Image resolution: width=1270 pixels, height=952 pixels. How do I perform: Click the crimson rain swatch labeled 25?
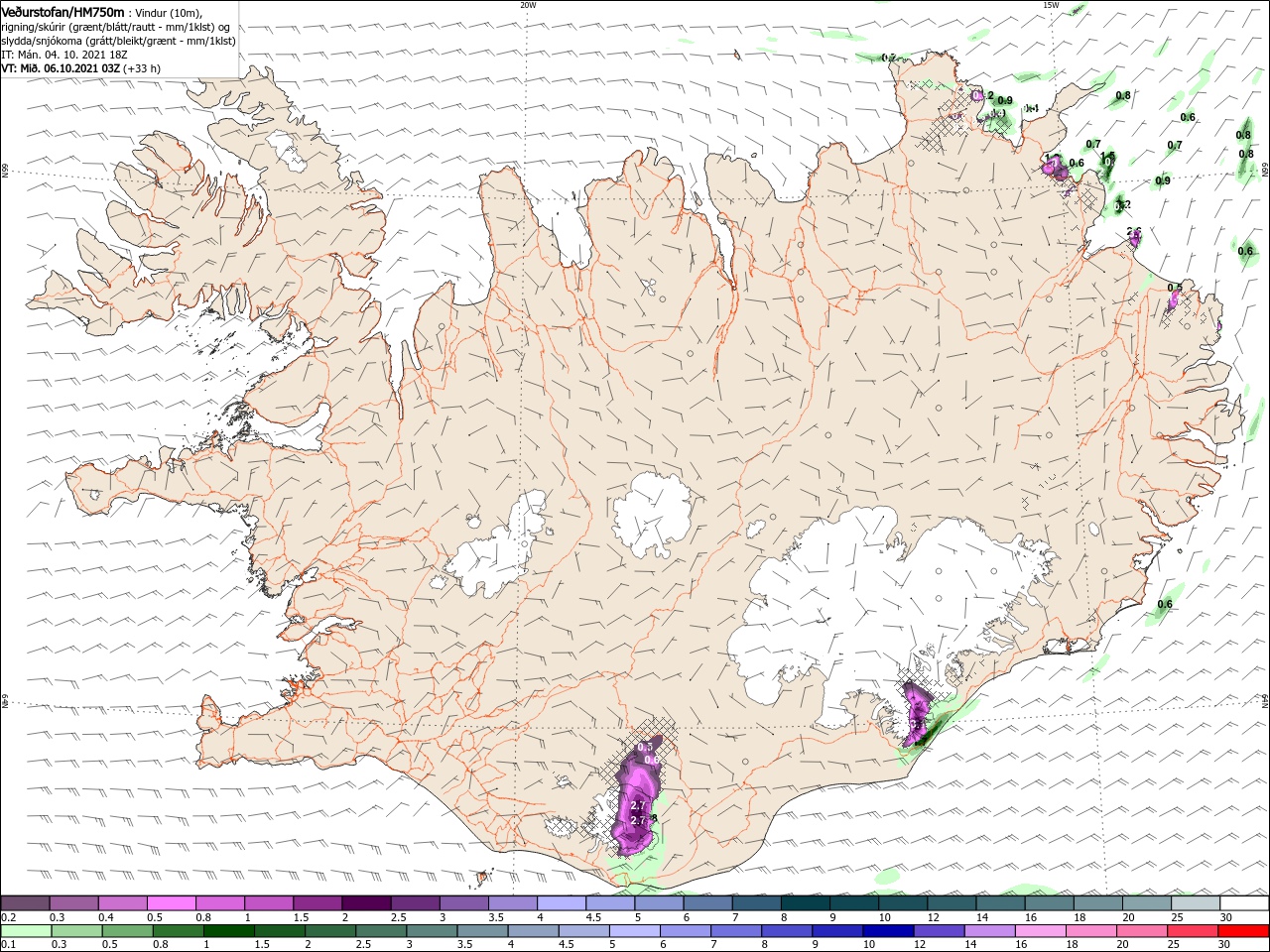point(1195,931)
